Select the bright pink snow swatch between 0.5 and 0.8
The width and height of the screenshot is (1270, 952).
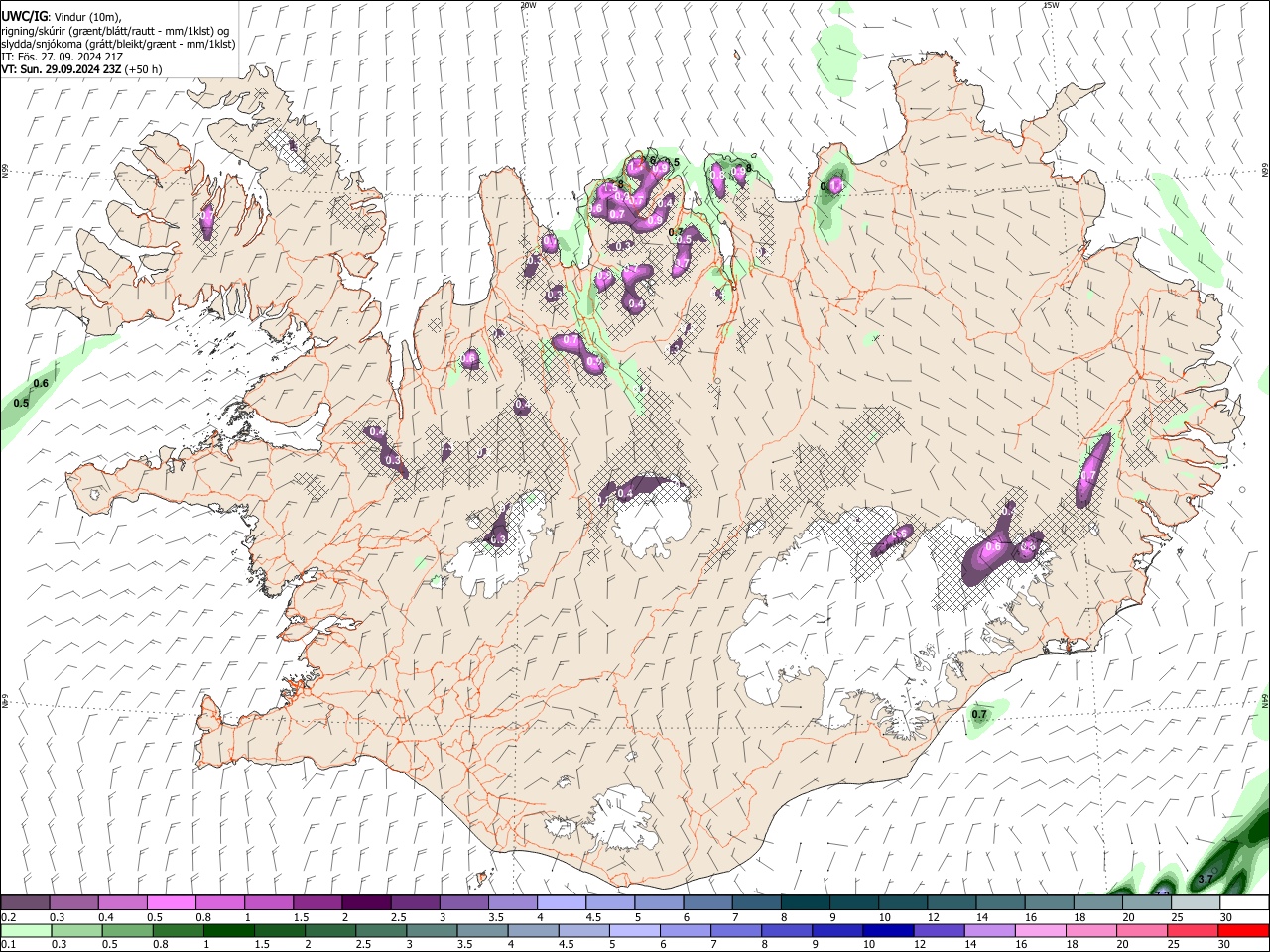[172, 902]
